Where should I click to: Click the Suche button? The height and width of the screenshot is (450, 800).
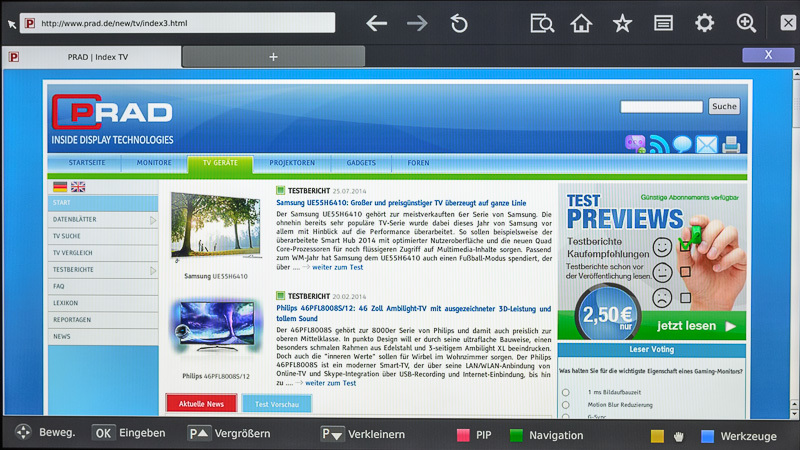tap(724, 106)
